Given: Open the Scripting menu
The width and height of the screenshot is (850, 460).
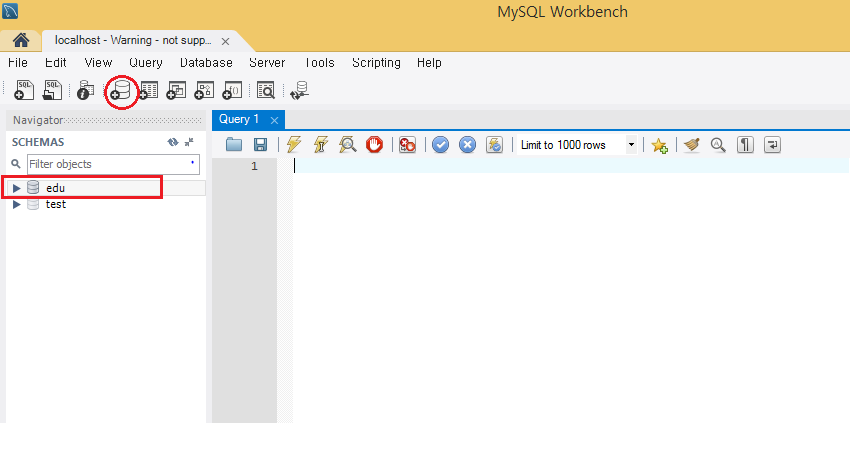Looking at the screenshot, I should 376,63.
